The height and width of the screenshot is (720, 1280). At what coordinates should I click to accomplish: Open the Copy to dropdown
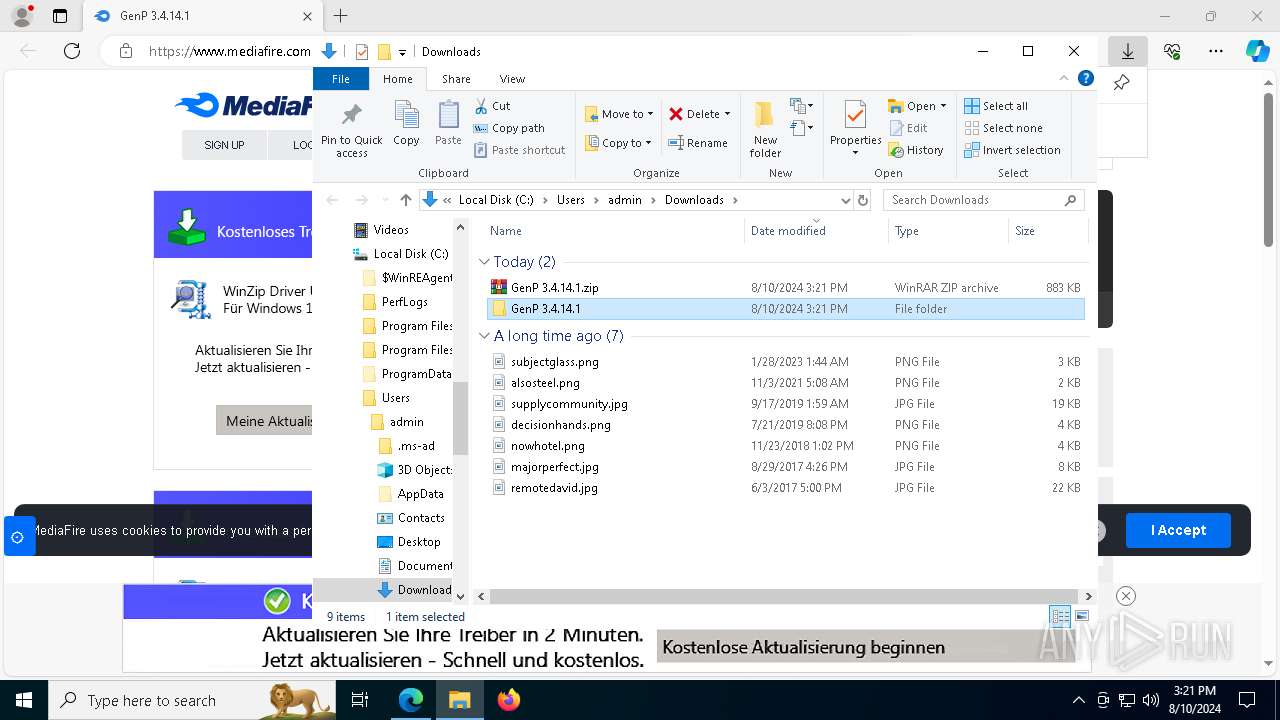tap(619, 143)
